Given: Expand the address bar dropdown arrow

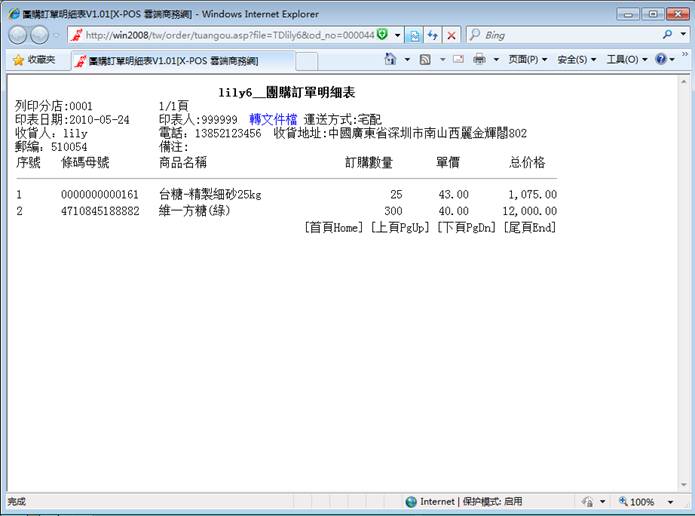Looking at the screenshot, I should pos(397,35).
